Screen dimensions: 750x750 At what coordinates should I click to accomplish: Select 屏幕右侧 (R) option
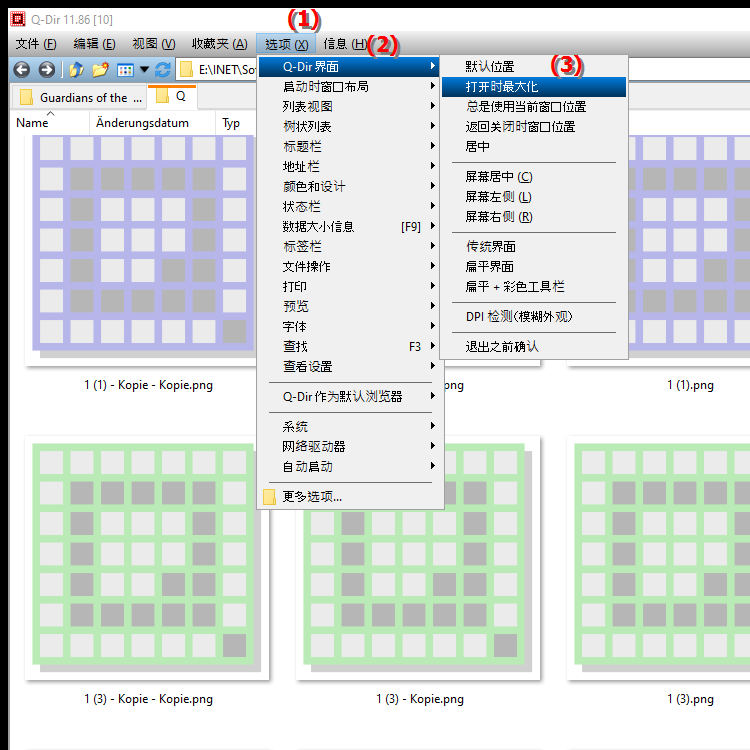534,217
